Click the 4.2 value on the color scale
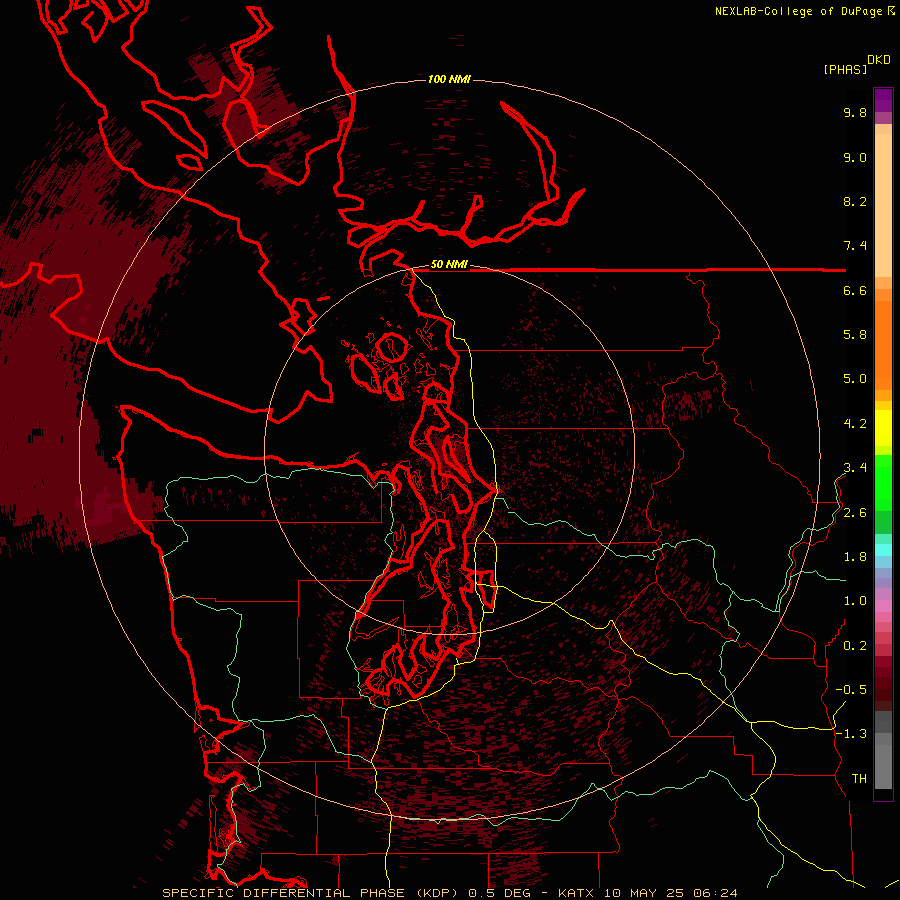The width and height of the screenshot is (900, 900). (x=855, y=424)
